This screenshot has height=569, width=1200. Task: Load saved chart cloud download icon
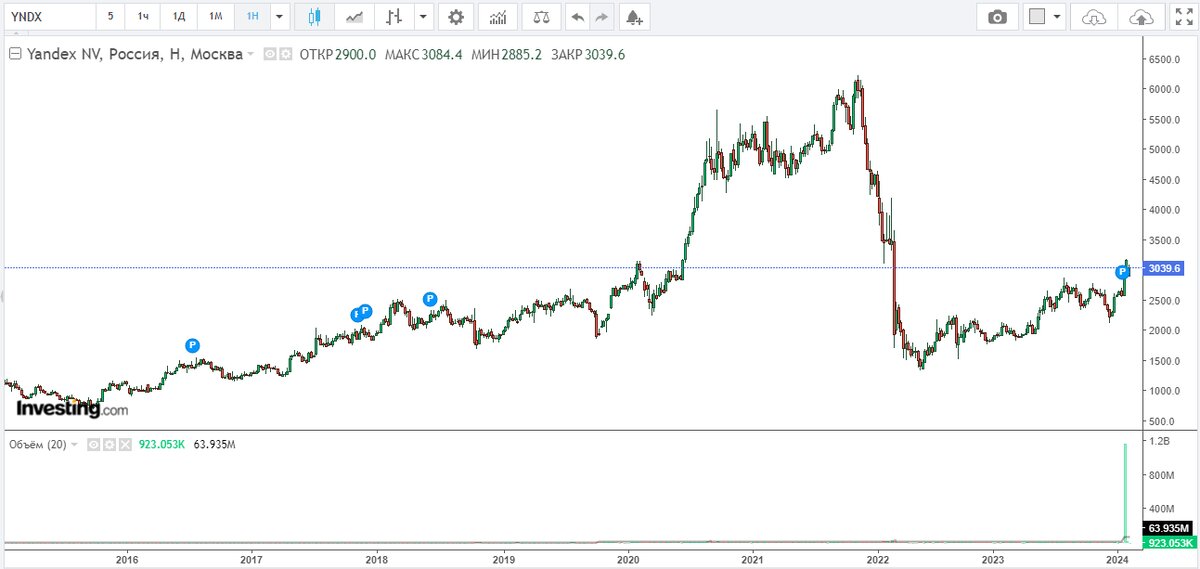[1096, 17]
